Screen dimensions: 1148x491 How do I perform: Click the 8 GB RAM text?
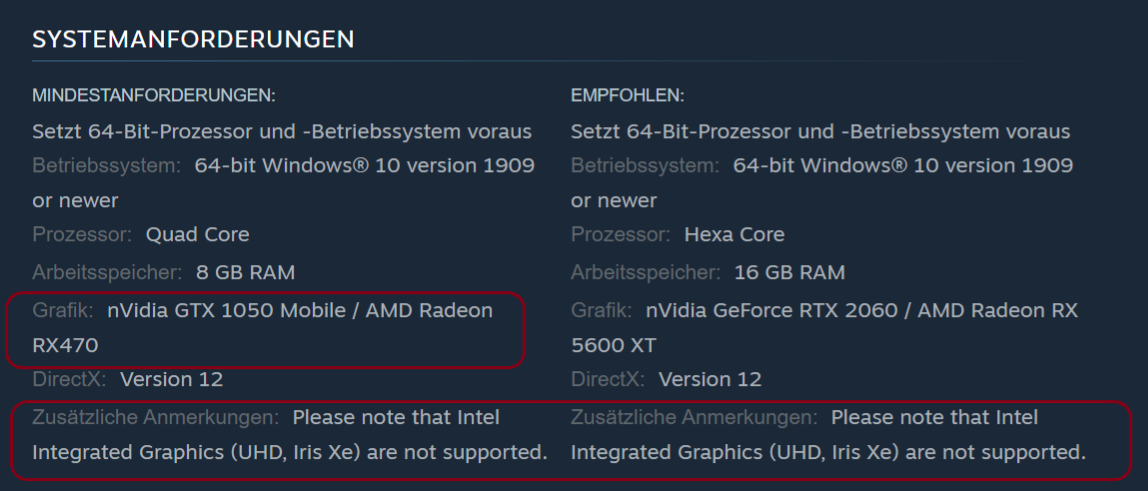click(x=245, y=274)
